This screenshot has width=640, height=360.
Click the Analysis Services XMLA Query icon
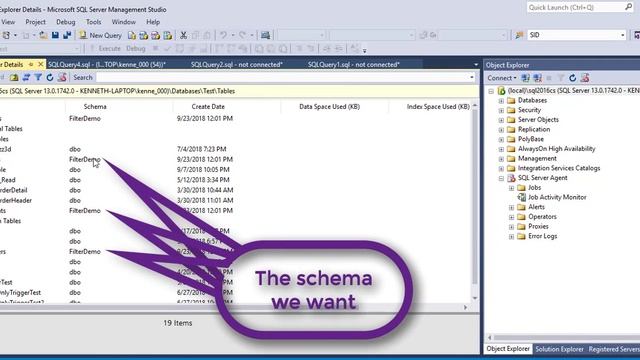click(x=167, y=36)
